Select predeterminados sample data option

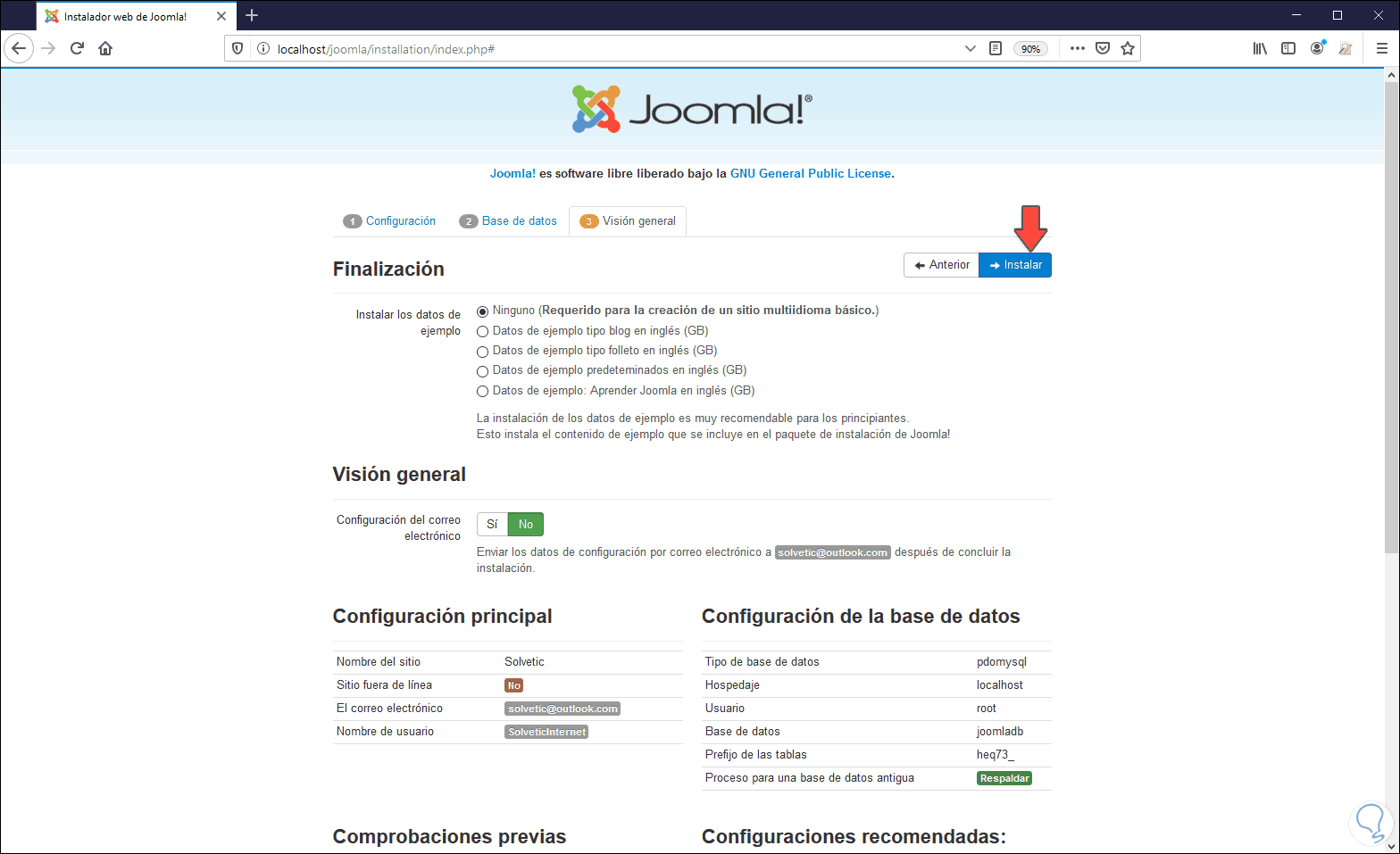click(x=482, y=371)
